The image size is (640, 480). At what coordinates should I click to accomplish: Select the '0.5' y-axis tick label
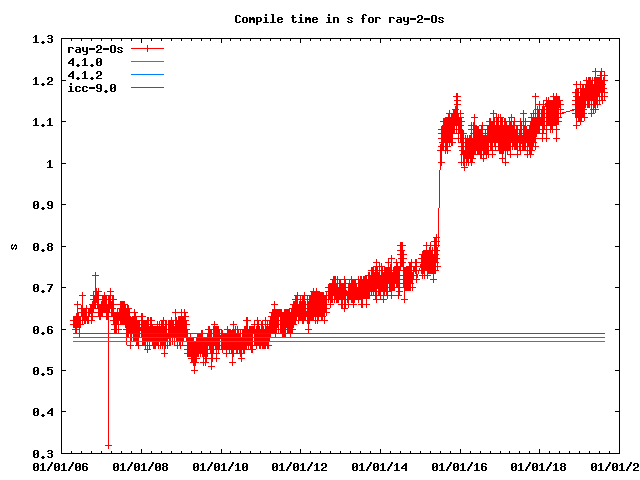pos(43,371)
